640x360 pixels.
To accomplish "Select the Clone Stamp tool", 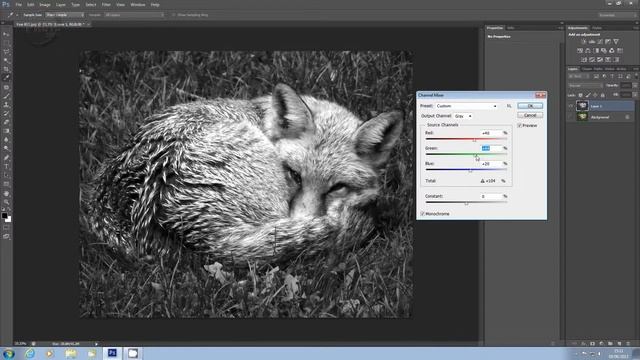I will [x=6, y=105].
